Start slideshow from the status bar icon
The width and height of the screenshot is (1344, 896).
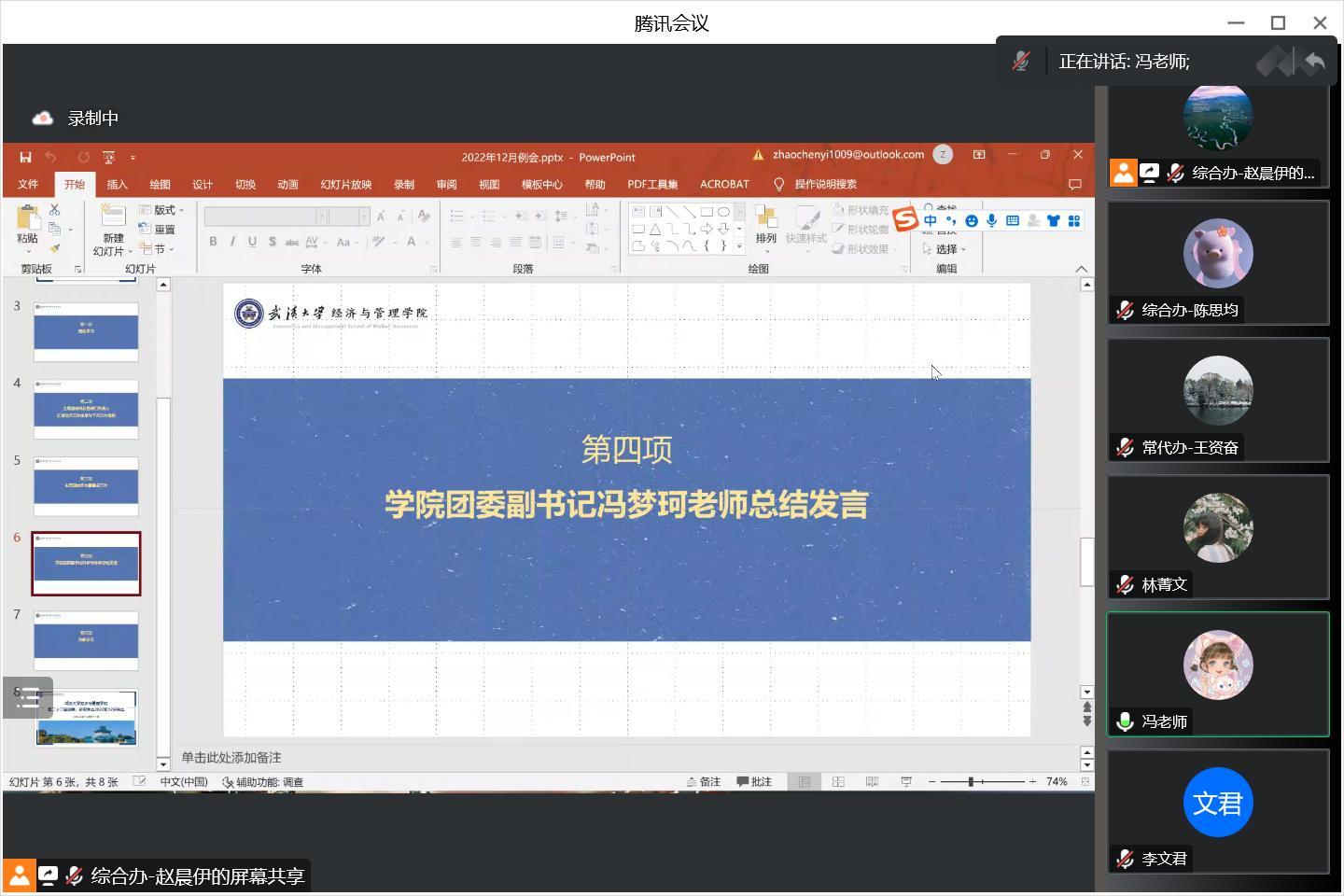pyautogui.click(x=905, y=782)
